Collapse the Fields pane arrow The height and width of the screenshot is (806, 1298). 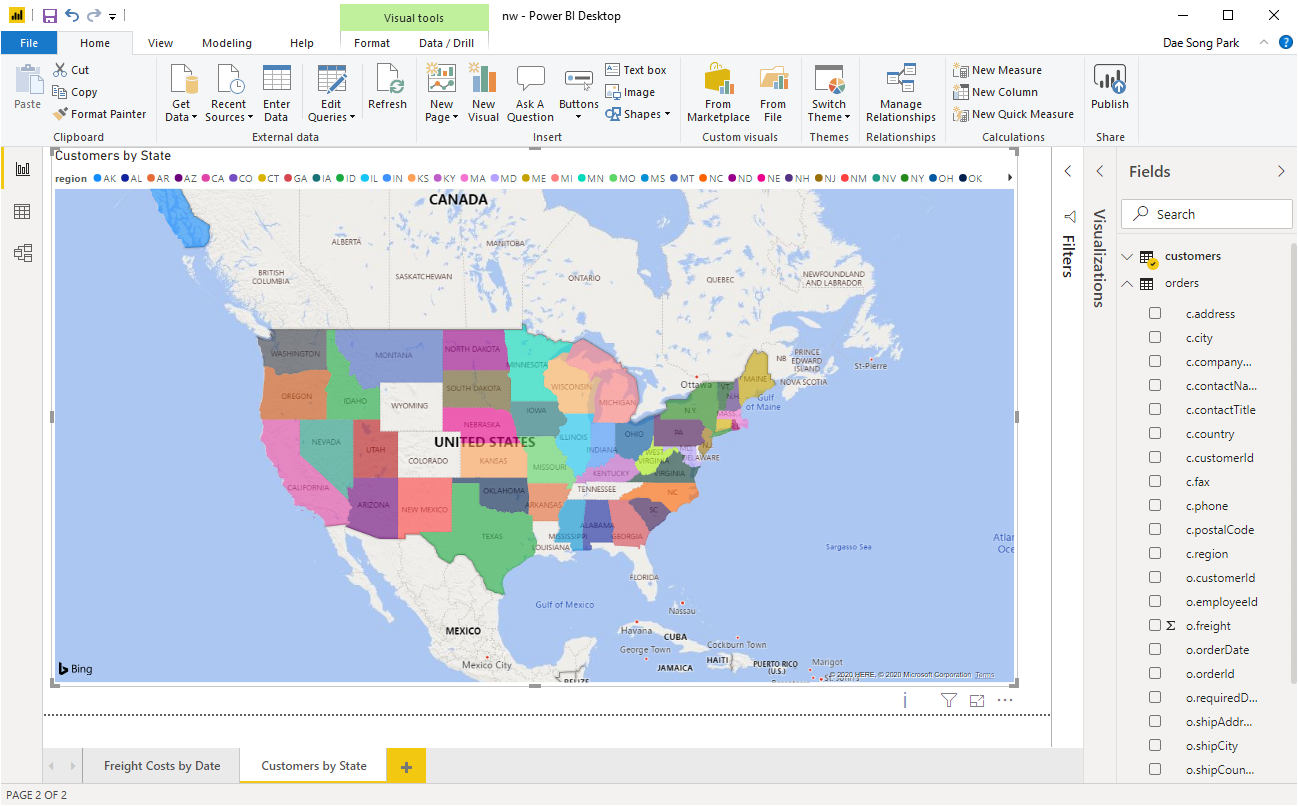1281,171
